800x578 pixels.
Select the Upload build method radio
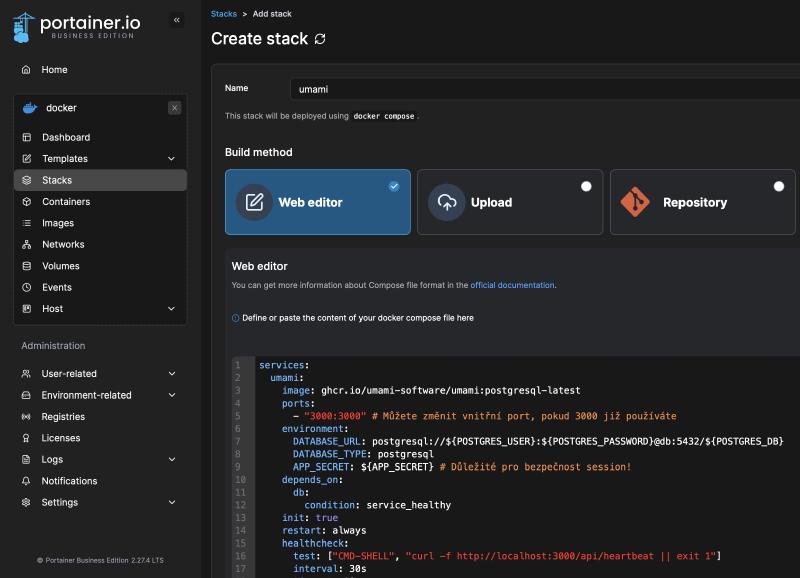pos(586,186)
